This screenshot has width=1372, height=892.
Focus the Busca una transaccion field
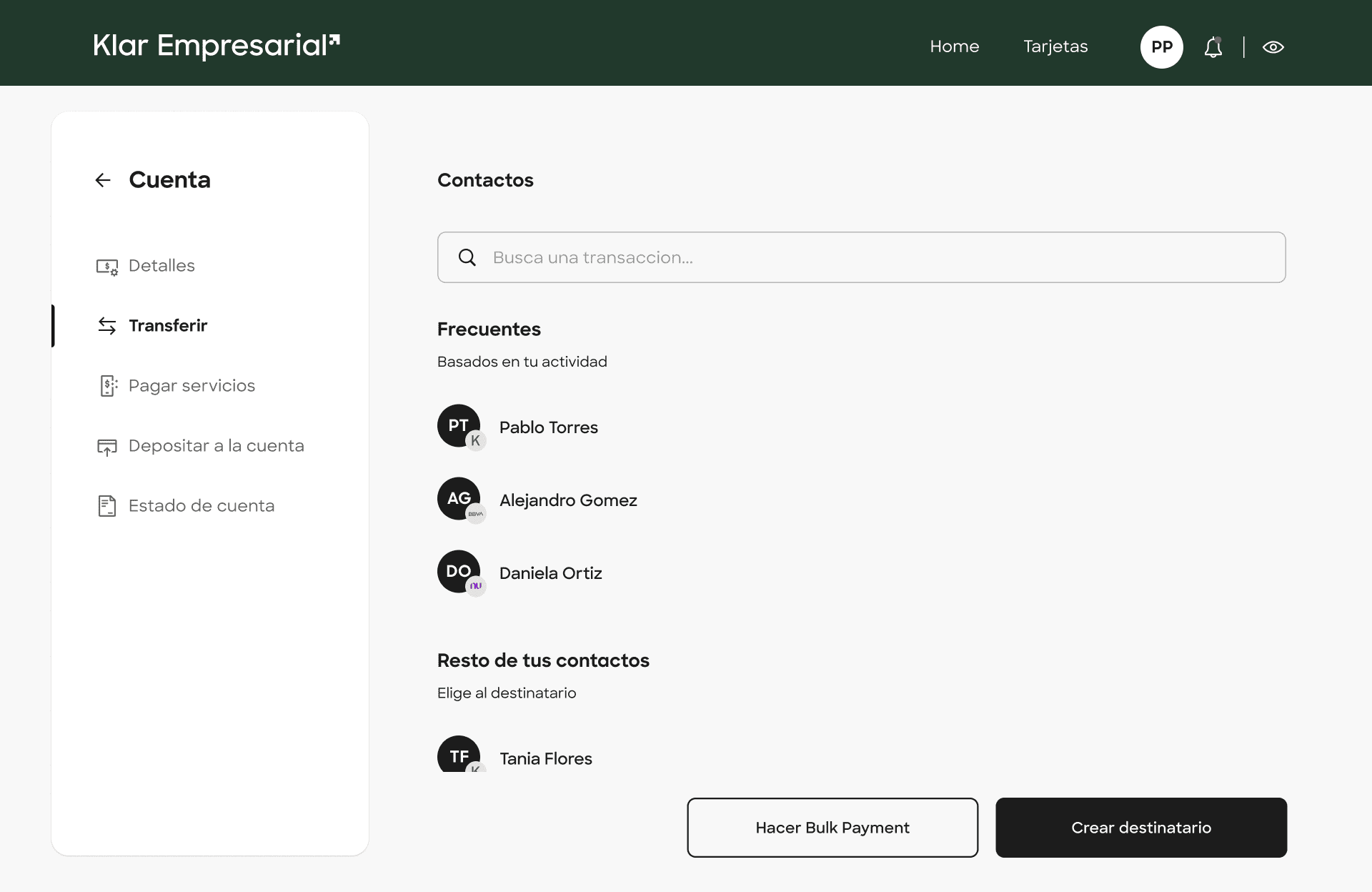click(879, 257)
